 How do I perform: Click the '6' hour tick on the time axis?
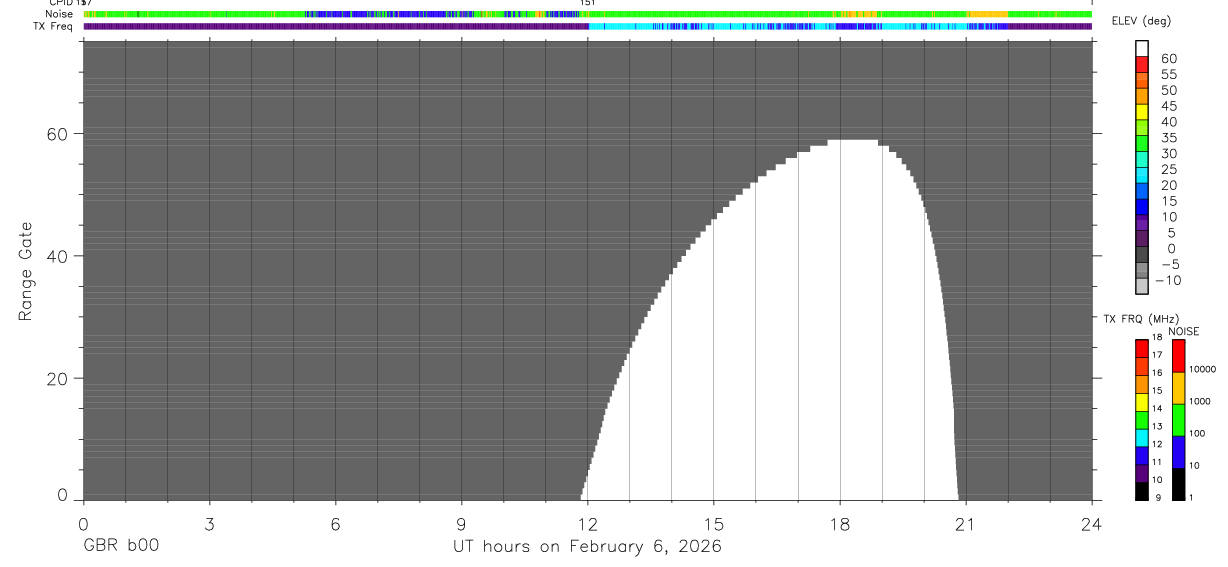pos(335,524)
